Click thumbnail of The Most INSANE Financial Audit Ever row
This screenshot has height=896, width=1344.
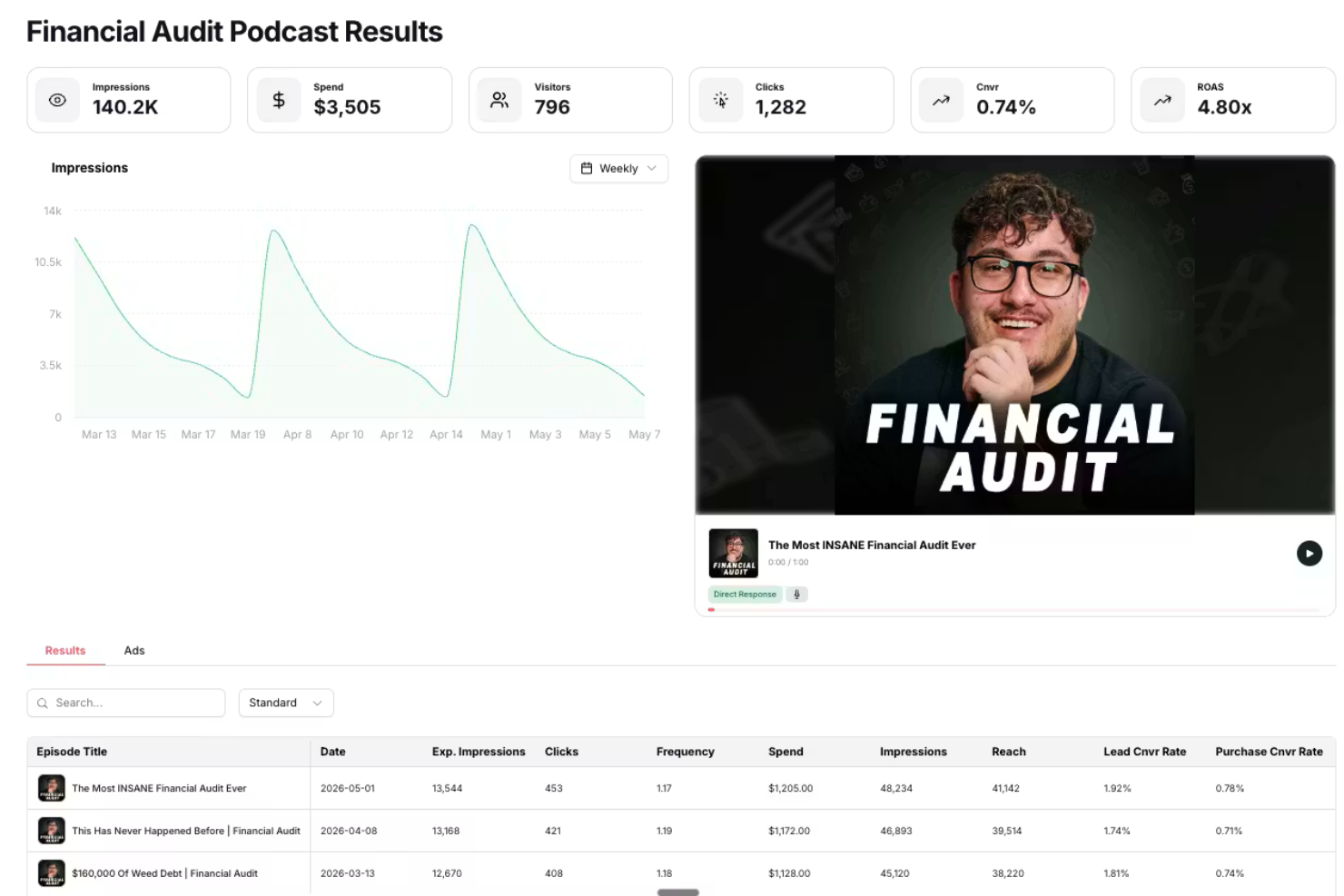point(52,788)
